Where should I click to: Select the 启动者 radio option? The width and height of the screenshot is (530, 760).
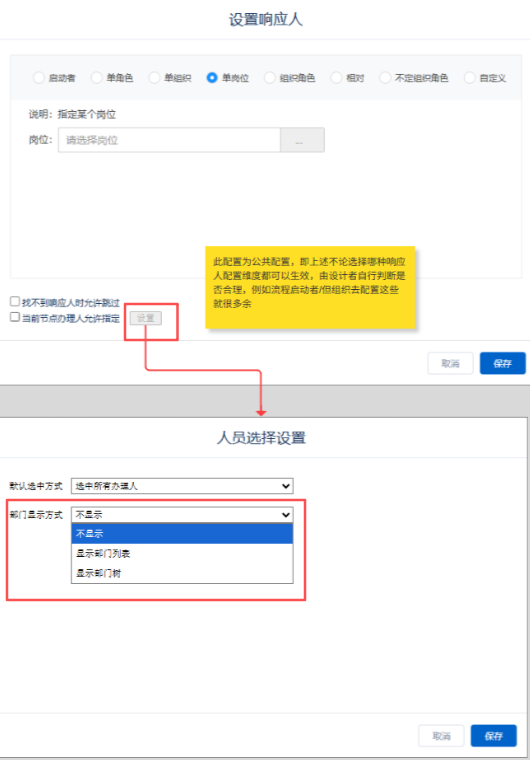[x=39, y=78]
